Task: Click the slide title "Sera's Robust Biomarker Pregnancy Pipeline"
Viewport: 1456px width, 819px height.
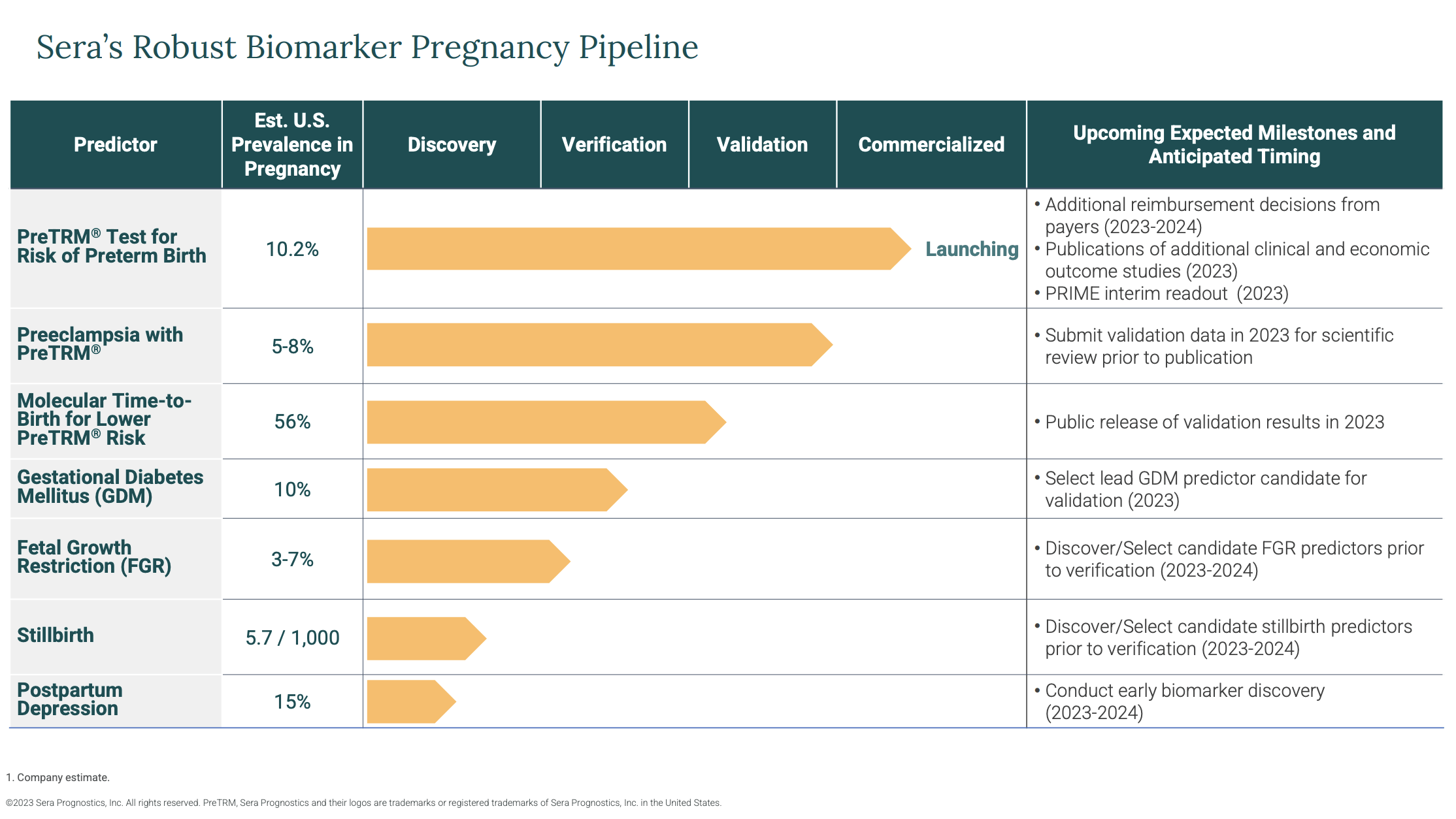Action: tap(366, 47)
